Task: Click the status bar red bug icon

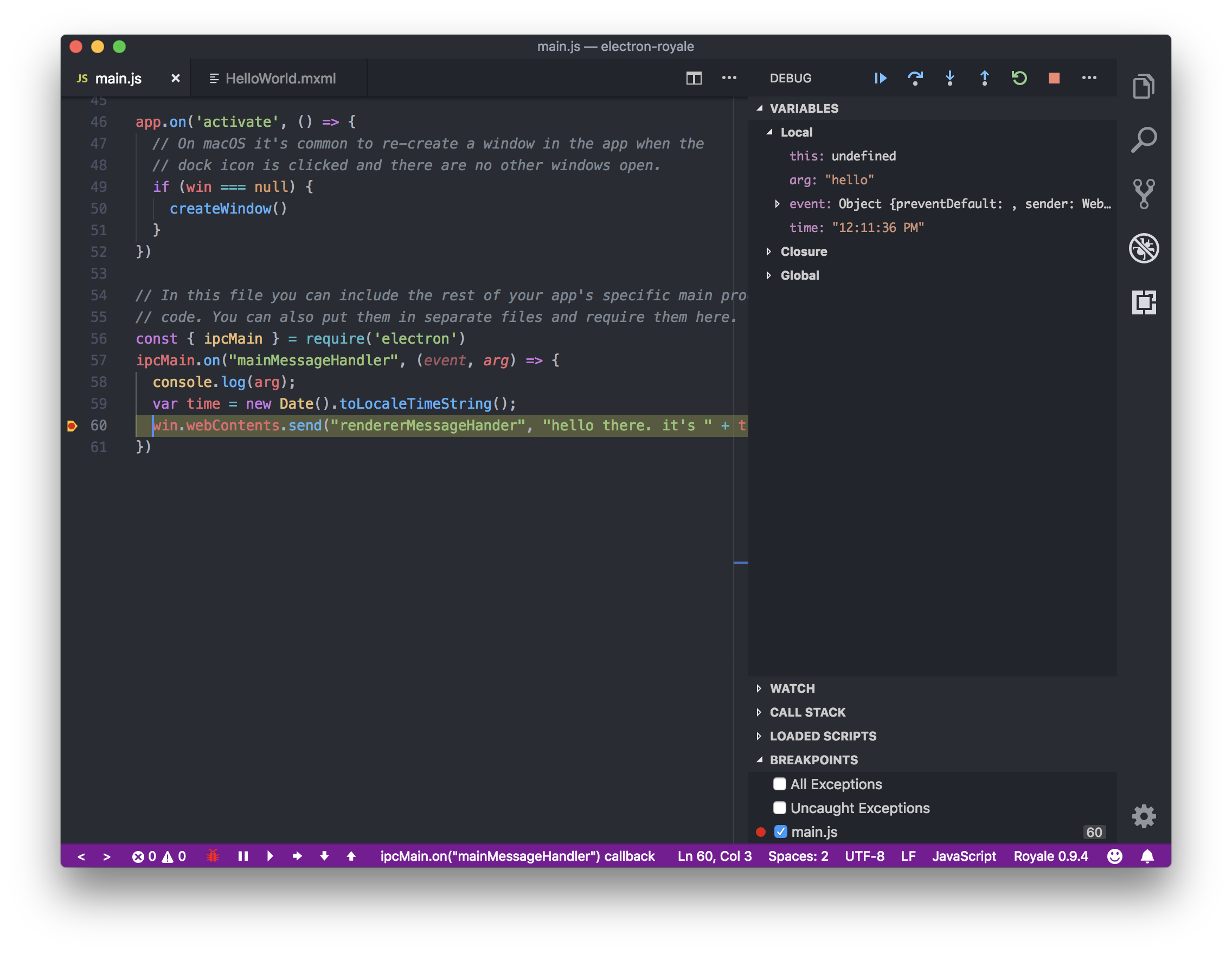Action: [213, 856]
